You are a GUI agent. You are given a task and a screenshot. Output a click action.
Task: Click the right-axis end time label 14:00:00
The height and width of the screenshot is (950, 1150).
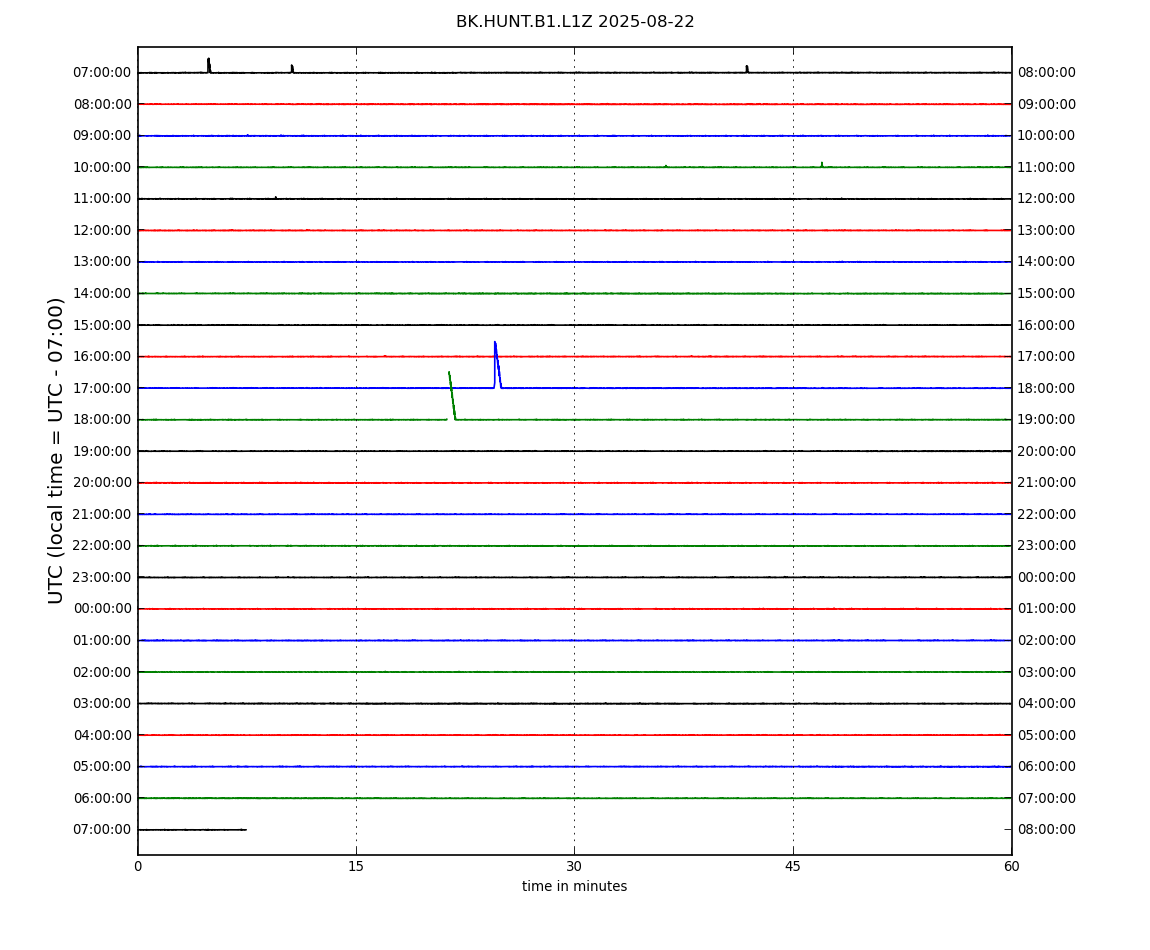[1047, 262]
